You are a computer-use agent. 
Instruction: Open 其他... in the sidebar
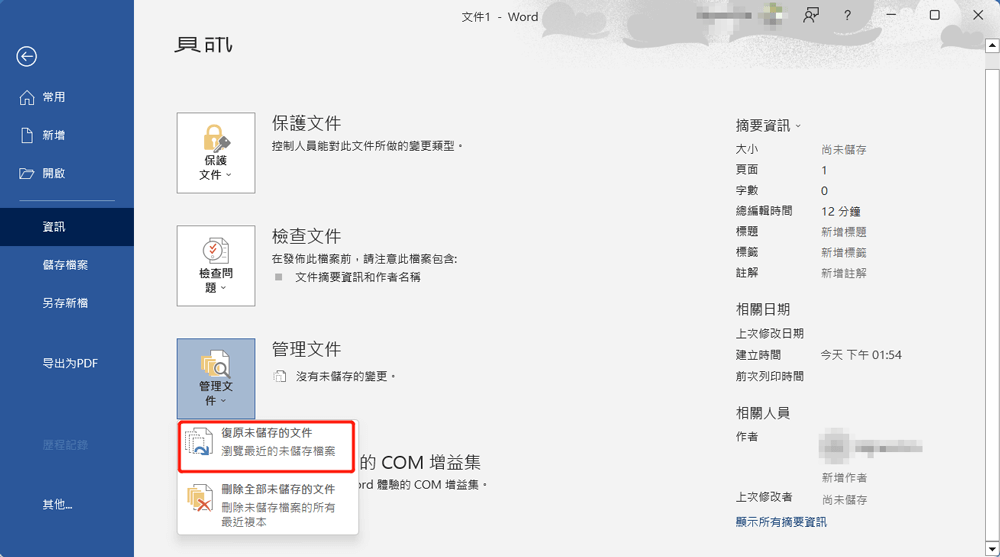tap(57, 505)
